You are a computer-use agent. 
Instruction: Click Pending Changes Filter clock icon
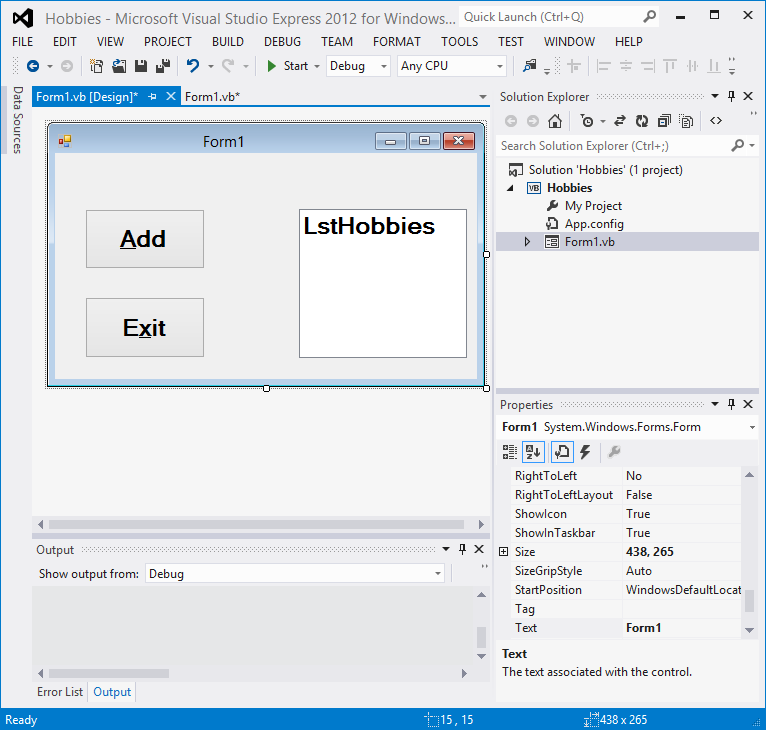587,121
